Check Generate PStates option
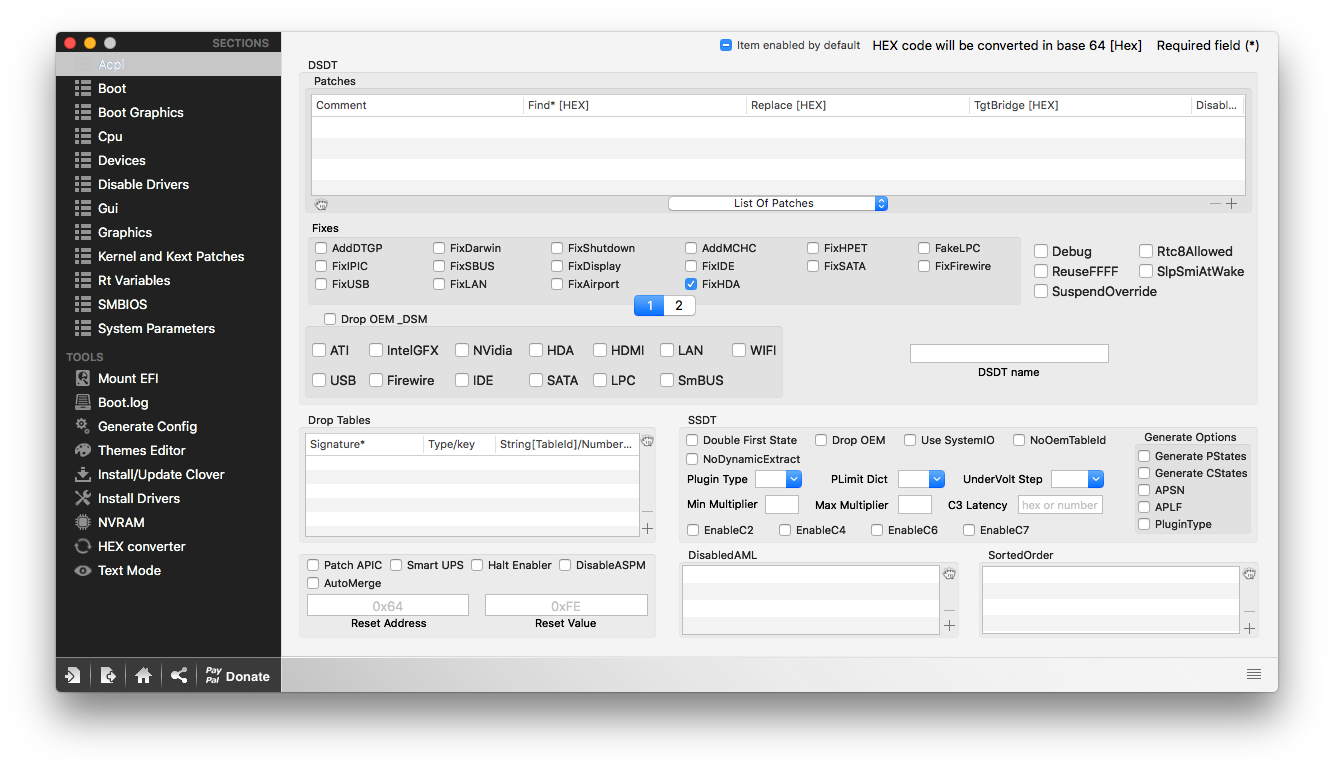The image size is (1334, 772). coord(1144,456)
